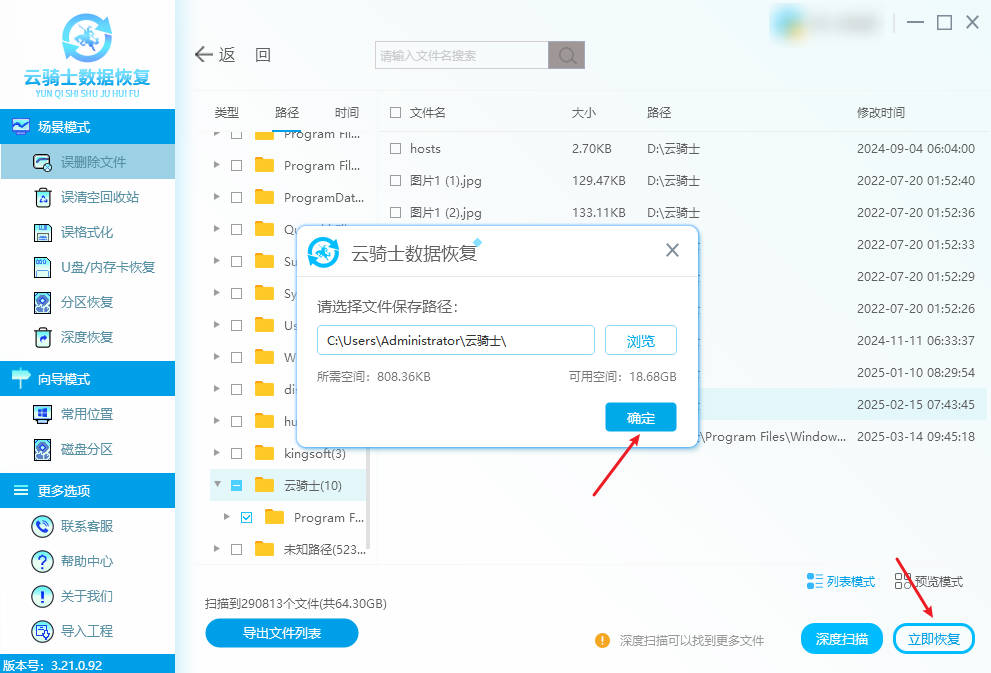Image resolution: width=991 pixels, height=673 pixels.
Task: Expand the kingsoft(3) folder node
Action: click(217, 454)
